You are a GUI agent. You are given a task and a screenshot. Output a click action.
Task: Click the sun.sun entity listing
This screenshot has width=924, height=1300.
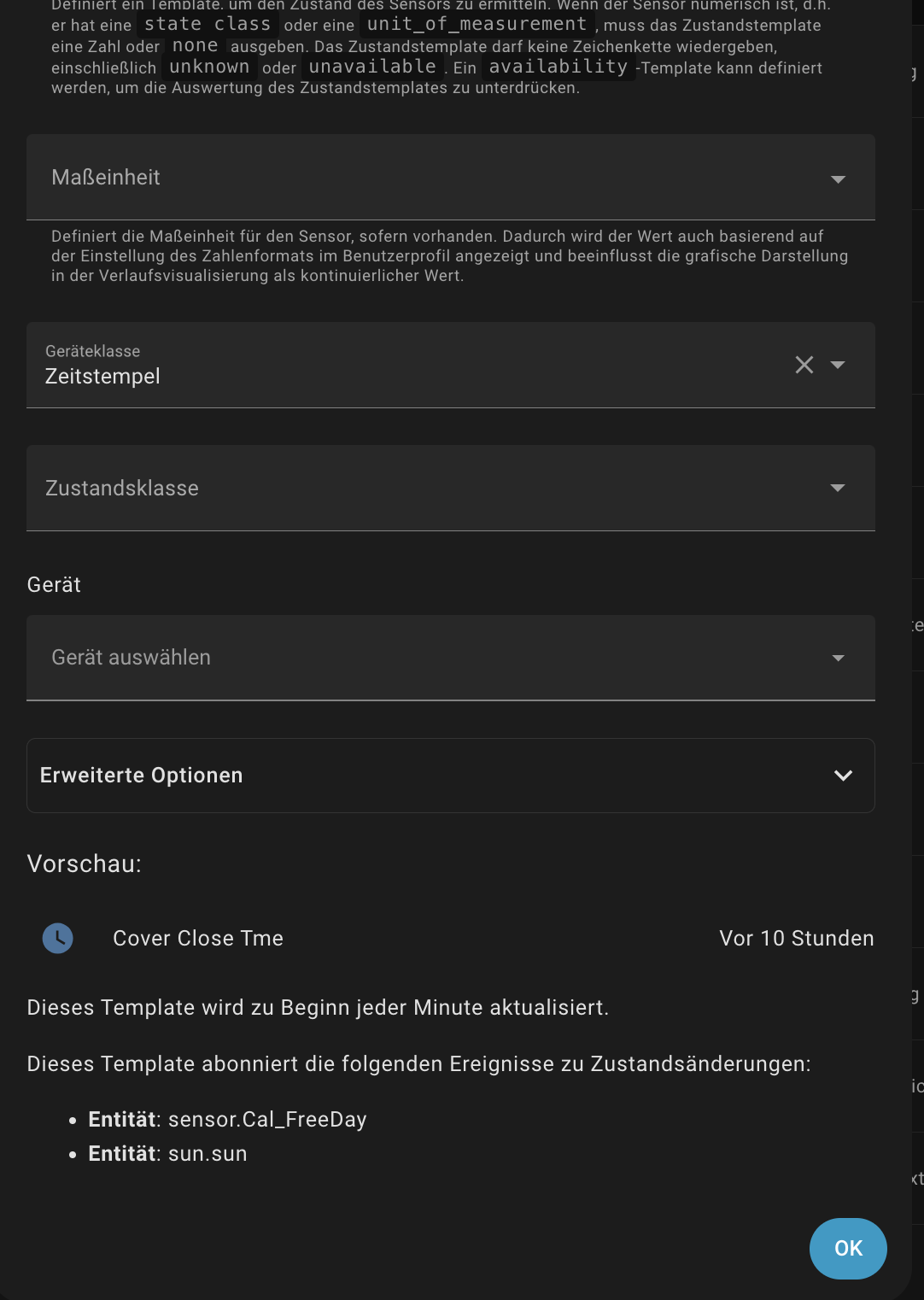167,1154
